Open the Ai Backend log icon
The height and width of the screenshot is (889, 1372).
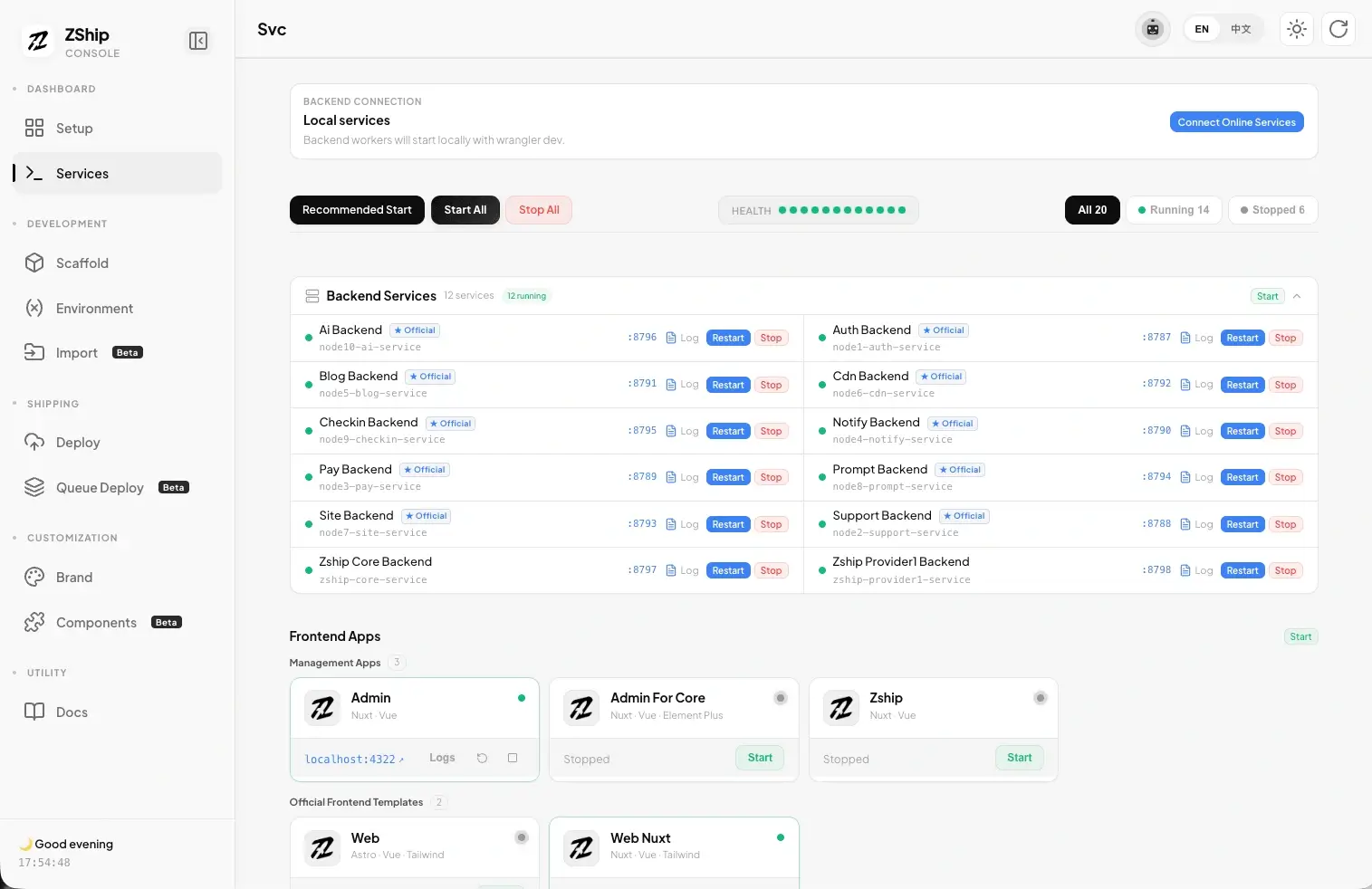click(x=671, y=338)
